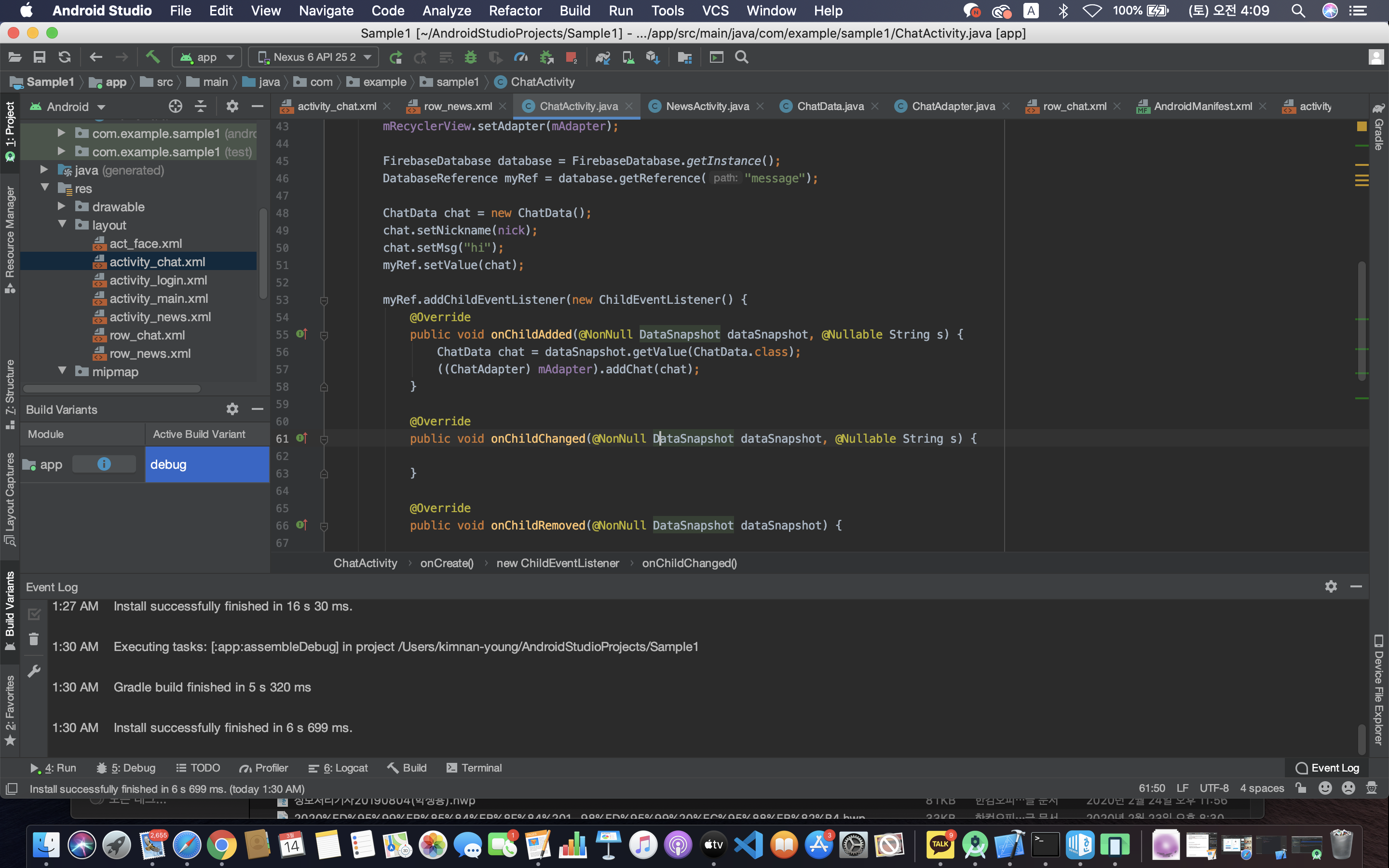The width and height of the screenshot is (1389, 868).
Task: Click the Make Project hammer icon
Action: [153, 57]
